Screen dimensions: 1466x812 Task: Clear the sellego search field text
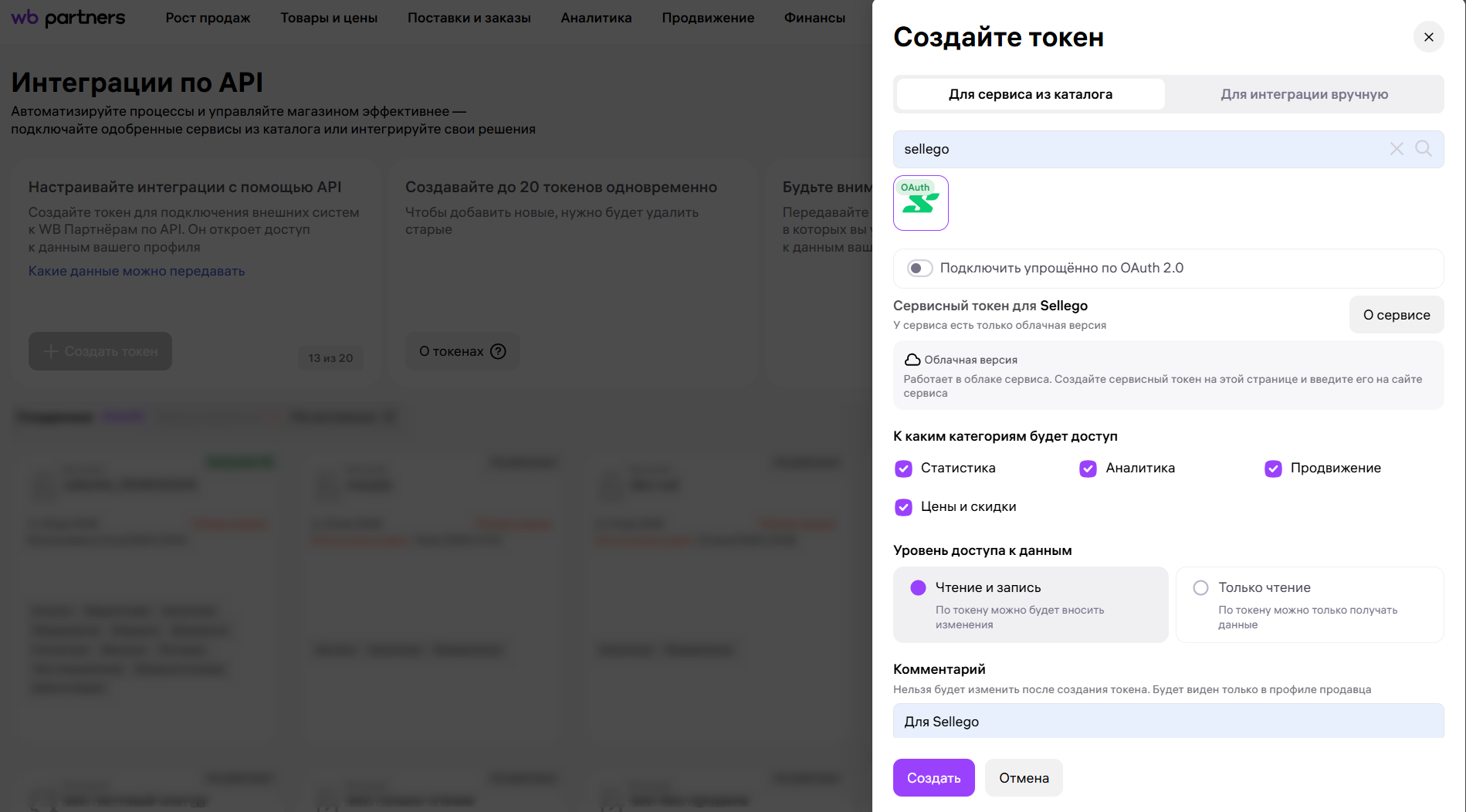[1397, 149]
